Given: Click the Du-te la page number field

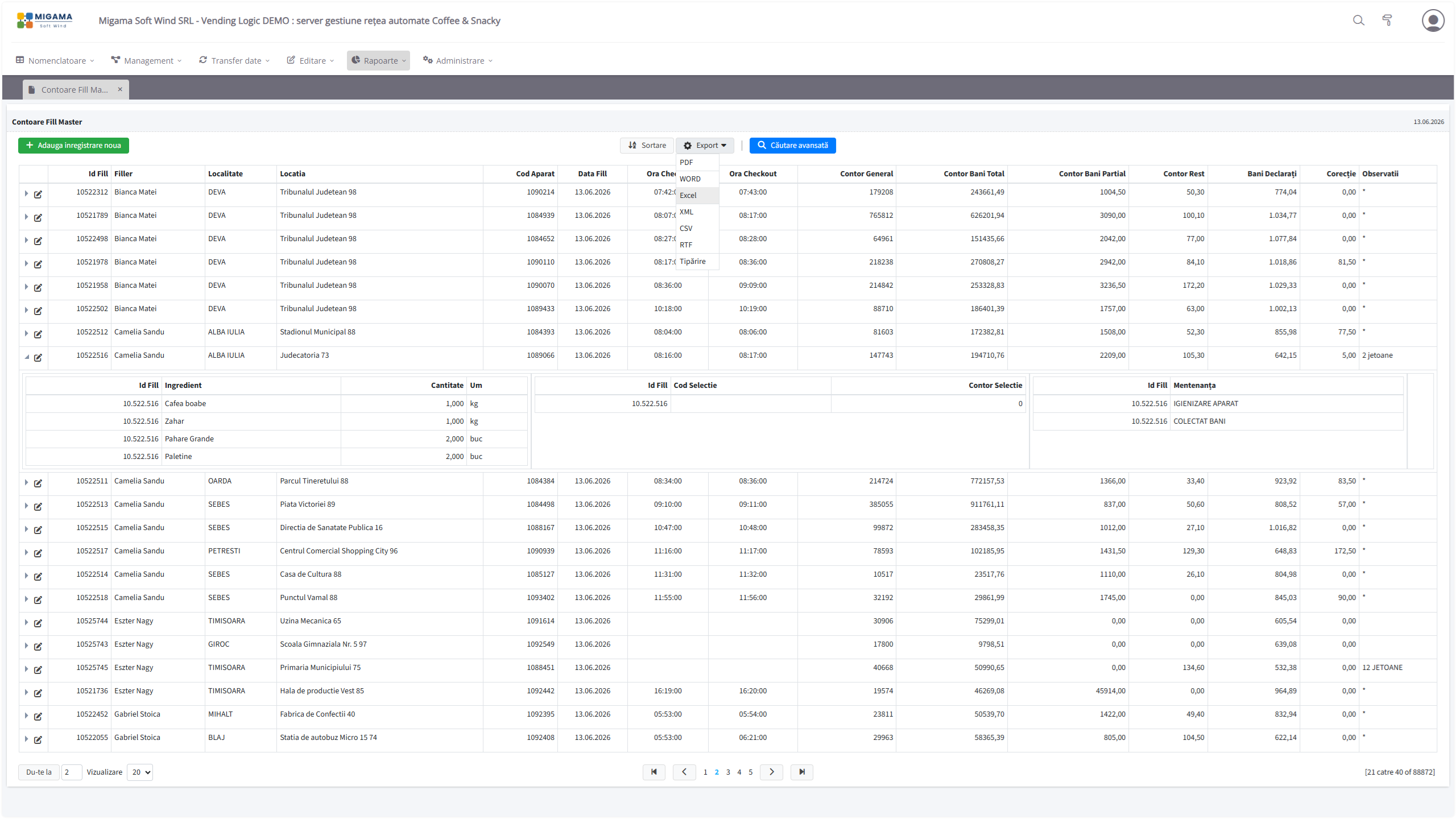Looking at the screenshot, I should click(72, 772).
